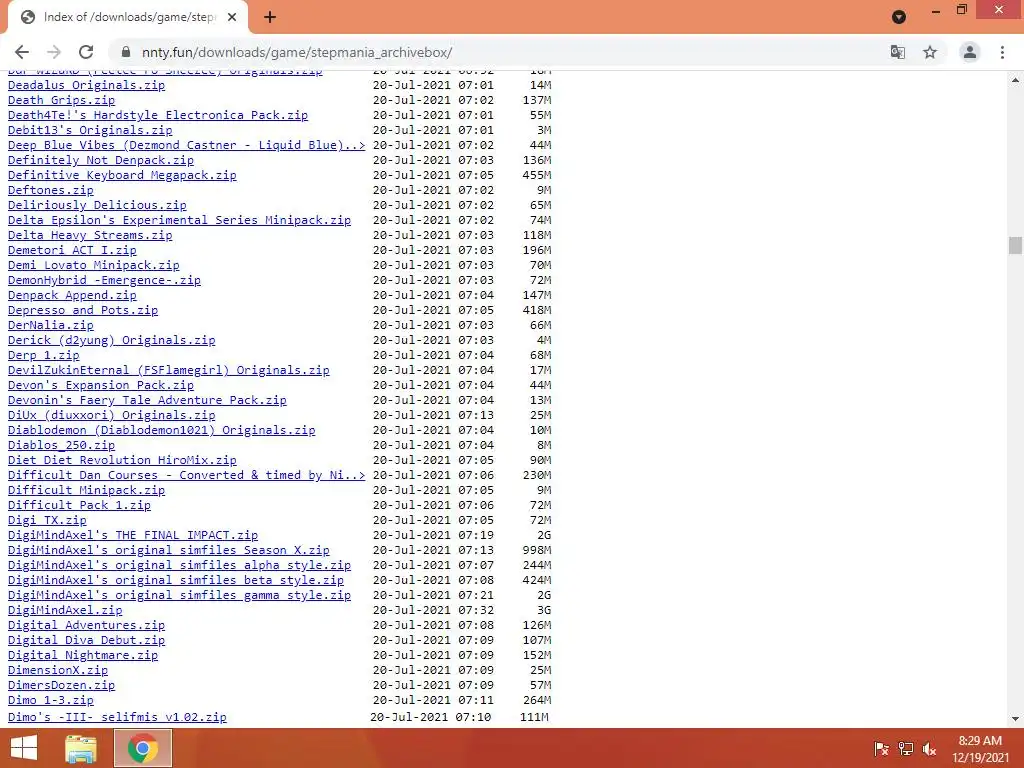The width and height of the screenshot is (1024, 768).
Task: Download Definitely Not Denpack.zip
Action: (x=101, y=160)
